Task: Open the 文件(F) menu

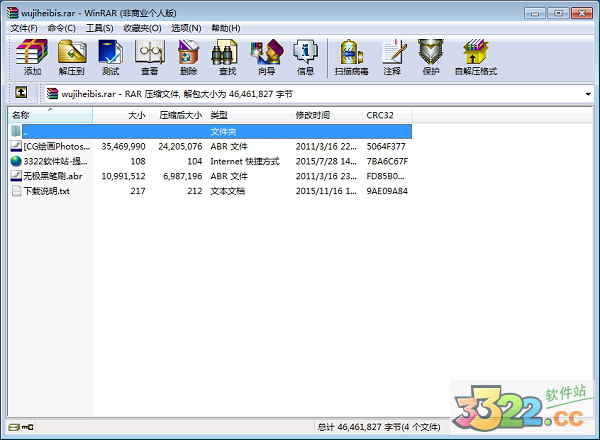Action: pos(24,28)
